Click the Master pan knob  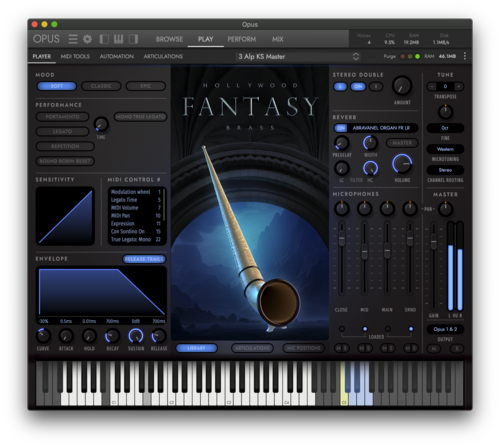445,209
